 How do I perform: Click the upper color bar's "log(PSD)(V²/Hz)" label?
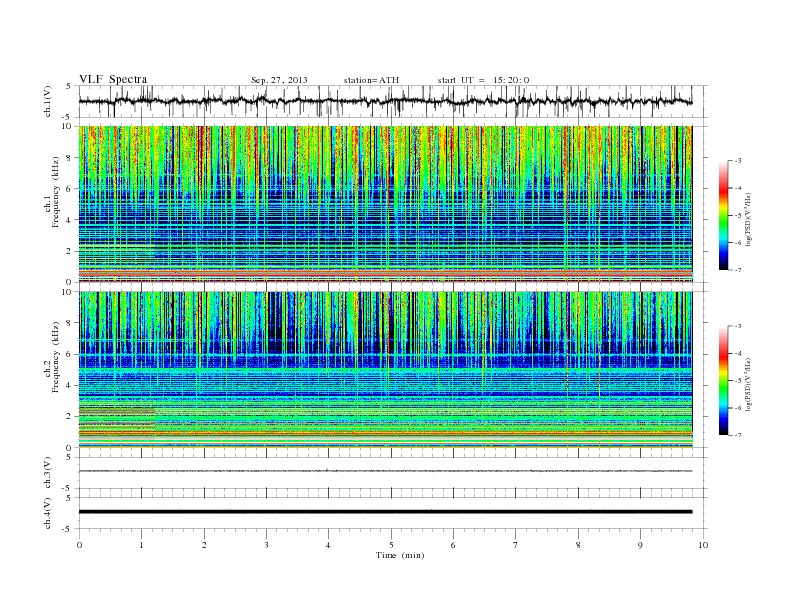pos(749,219)
